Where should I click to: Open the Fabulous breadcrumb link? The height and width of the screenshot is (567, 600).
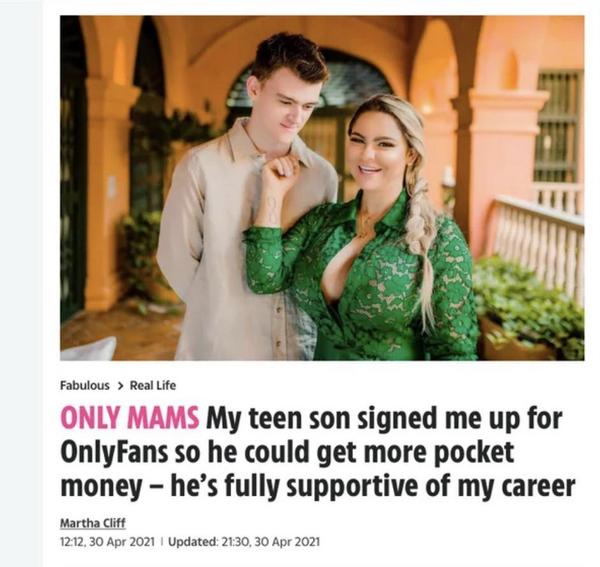tap(85, 385)
